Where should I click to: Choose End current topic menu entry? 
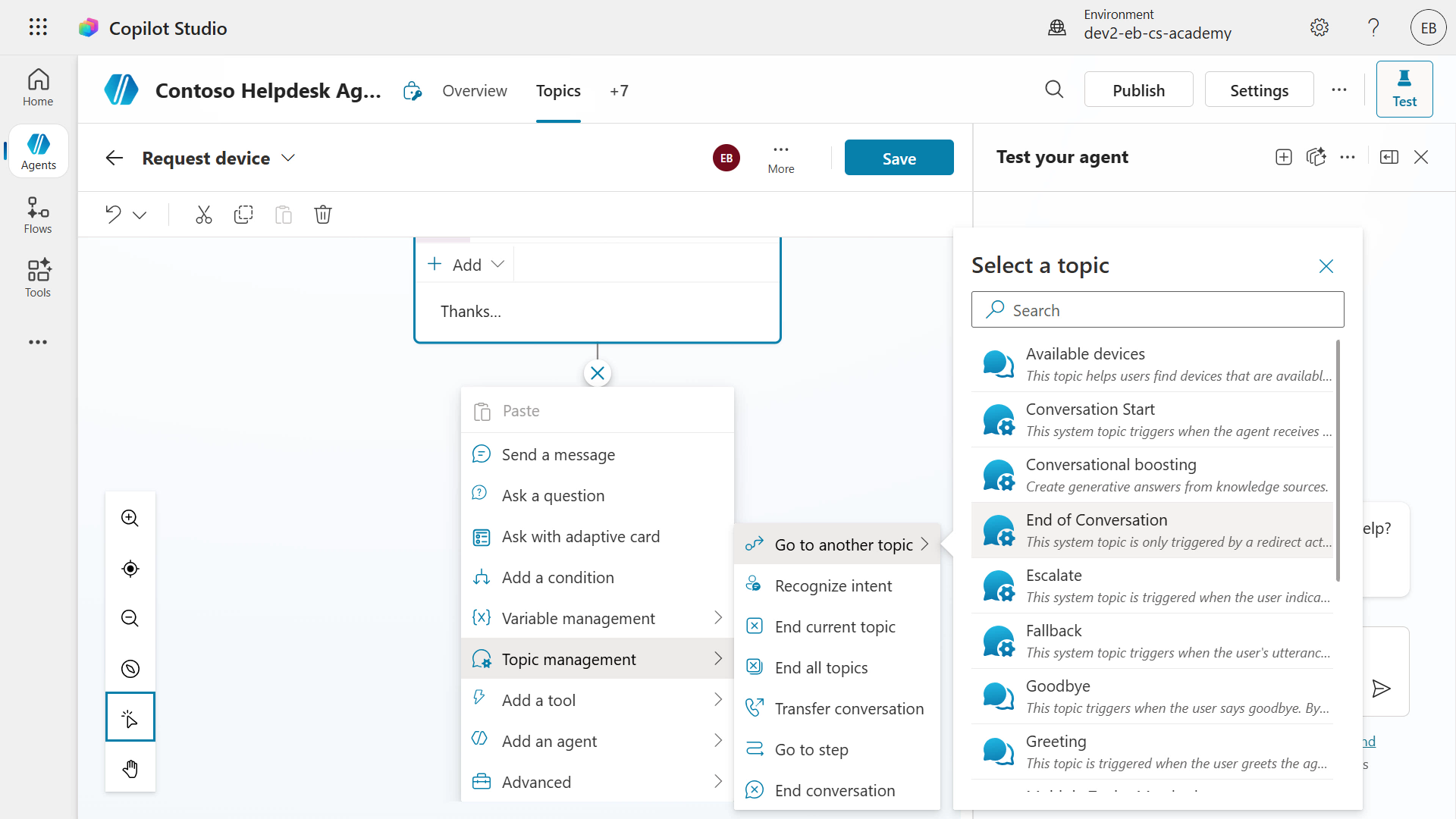(x=834, y=626)
